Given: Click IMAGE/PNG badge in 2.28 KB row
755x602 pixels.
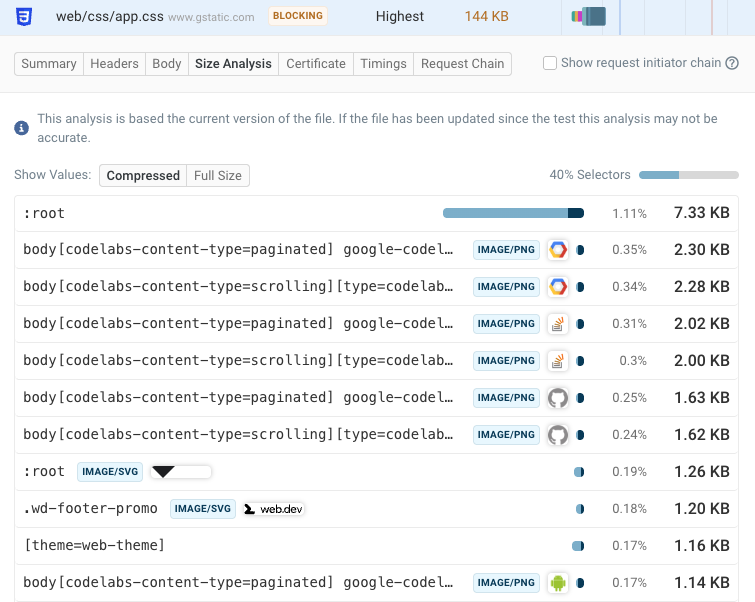Looking at the screenshot, I should (x=506, y=287).
